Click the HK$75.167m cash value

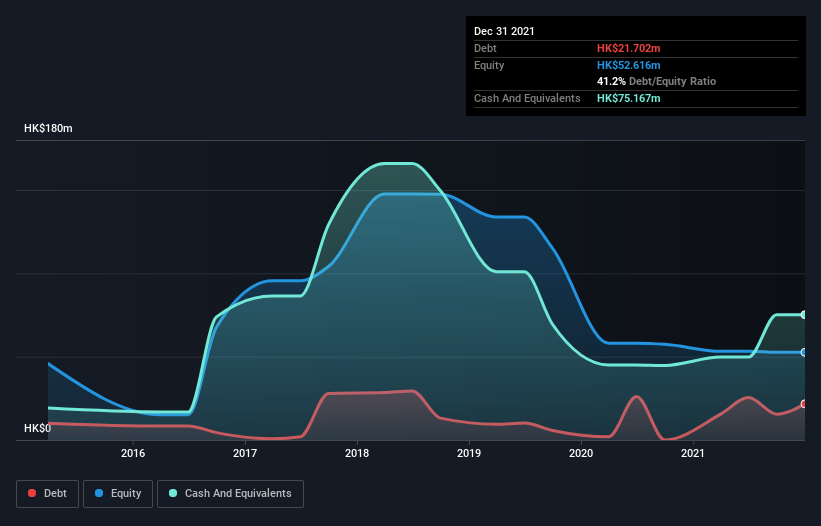point(628,98)
